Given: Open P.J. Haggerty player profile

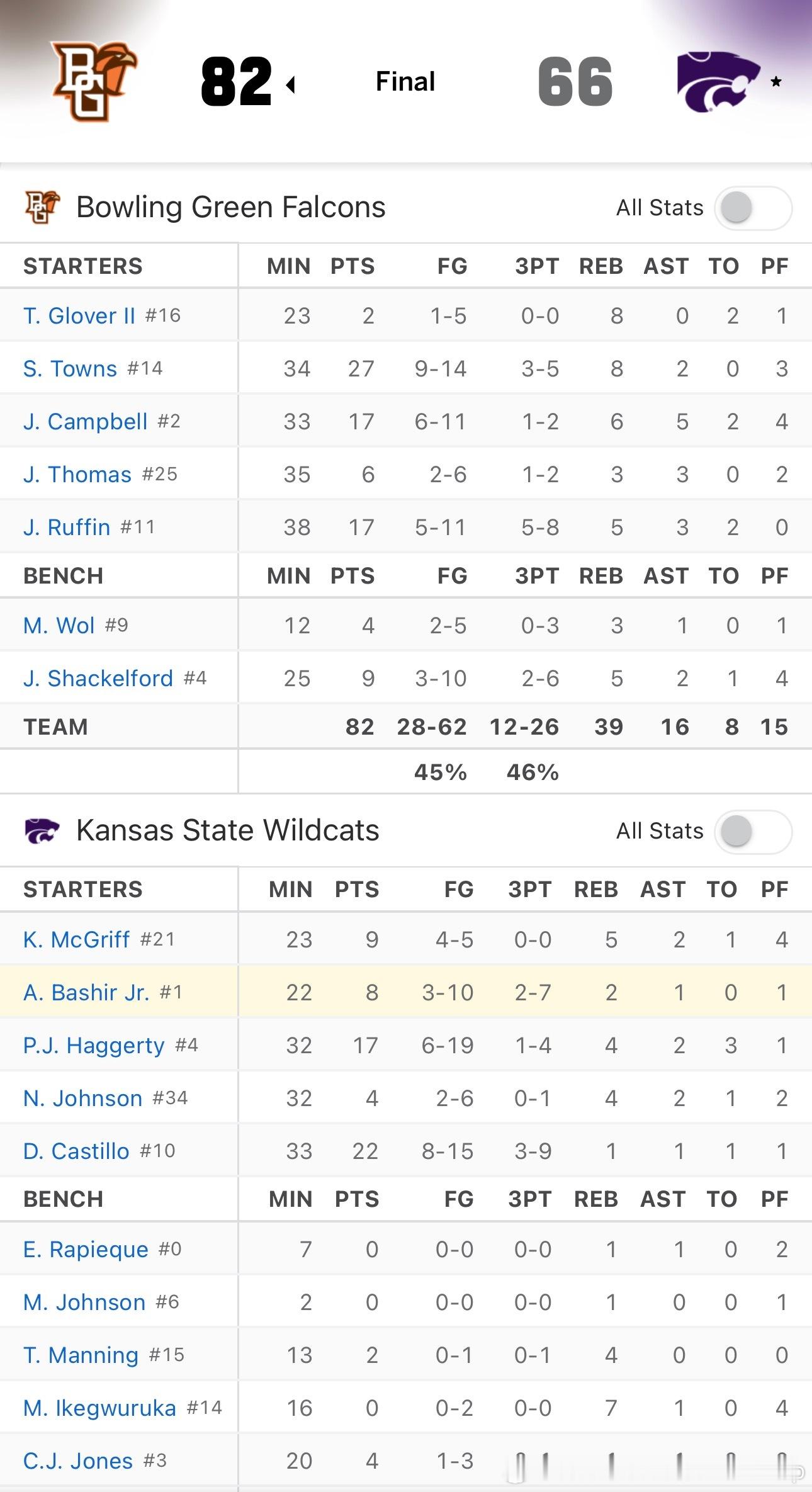Looking at the screenshot, I should (x=96, y=1044).
